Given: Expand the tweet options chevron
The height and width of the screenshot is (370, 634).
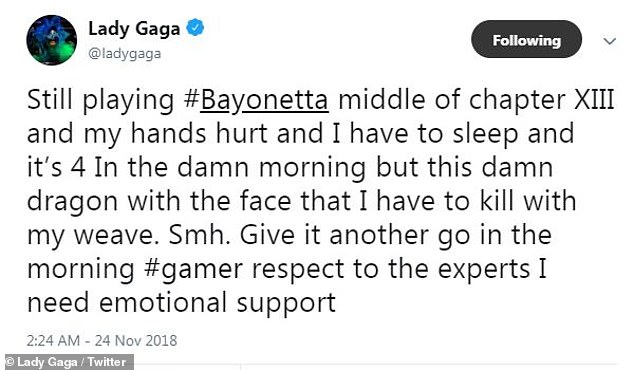Looking at the screenshot, I should 609,40.
